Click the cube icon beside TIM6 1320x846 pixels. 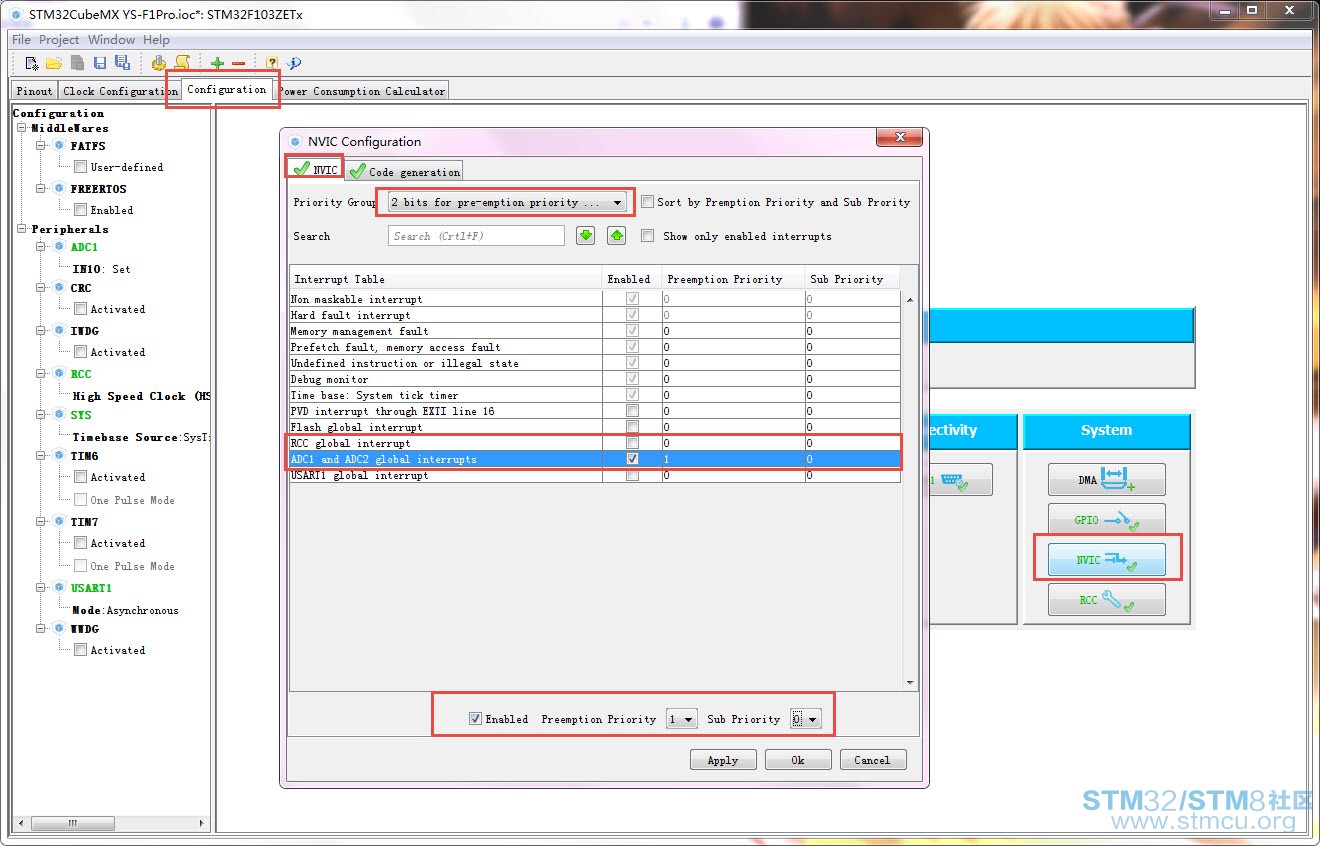pyautogui.click(x=59, y=456)
